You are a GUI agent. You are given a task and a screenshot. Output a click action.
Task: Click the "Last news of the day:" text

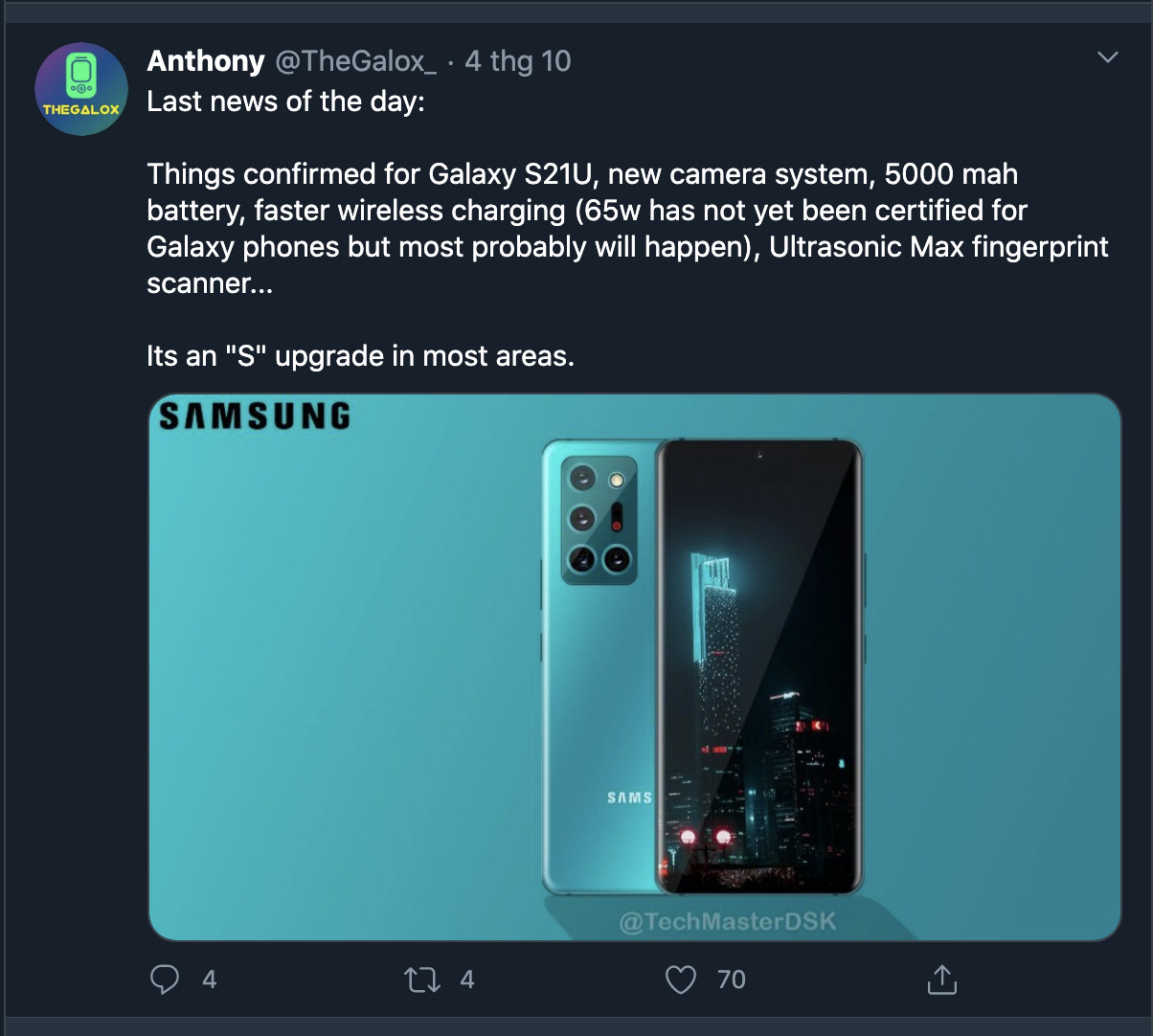(285, 101)
